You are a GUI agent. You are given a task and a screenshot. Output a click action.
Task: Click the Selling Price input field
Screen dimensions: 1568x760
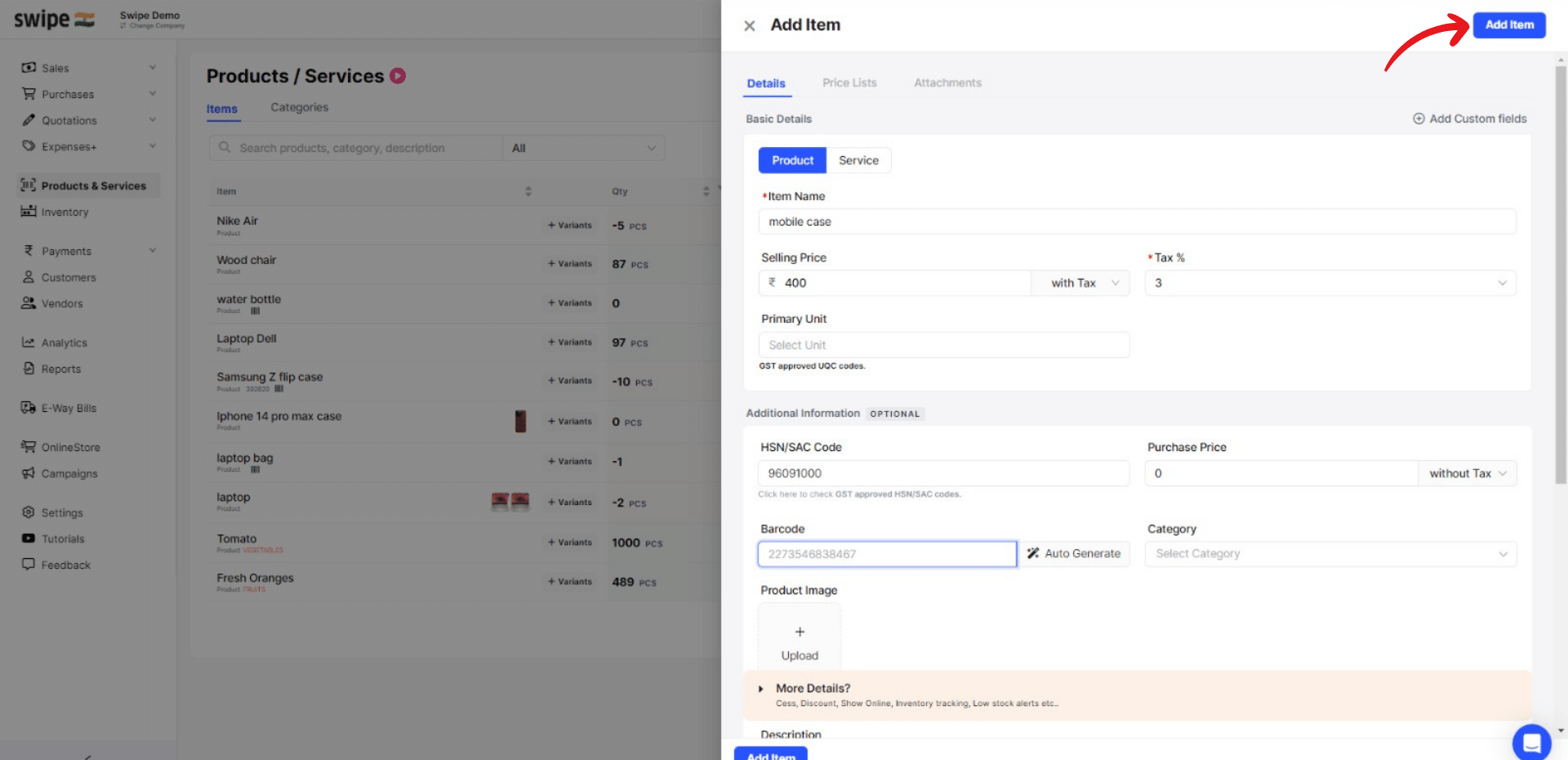click(x=895, y=283)
